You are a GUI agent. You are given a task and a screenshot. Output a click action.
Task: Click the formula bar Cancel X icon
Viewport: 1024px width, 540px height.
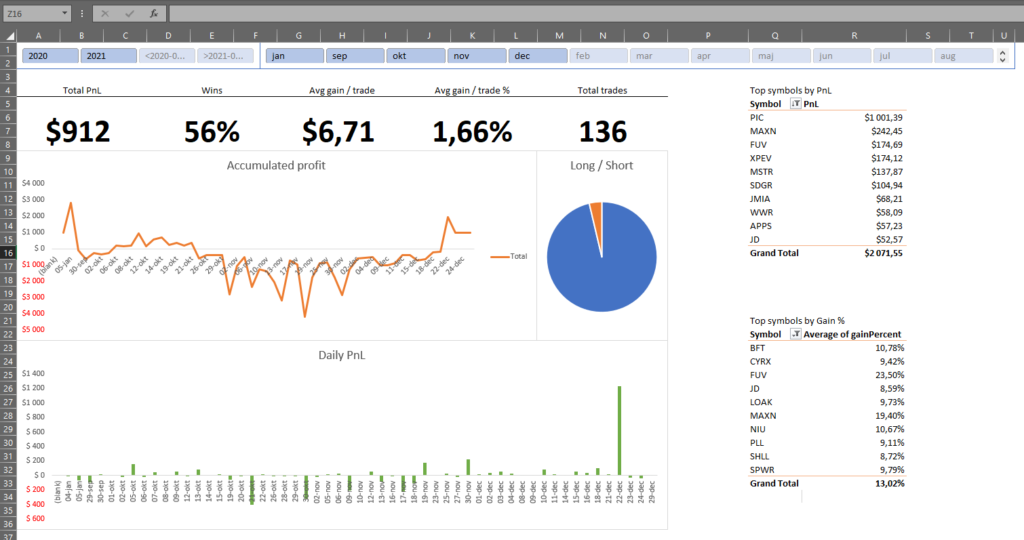(x=105, y=13)
